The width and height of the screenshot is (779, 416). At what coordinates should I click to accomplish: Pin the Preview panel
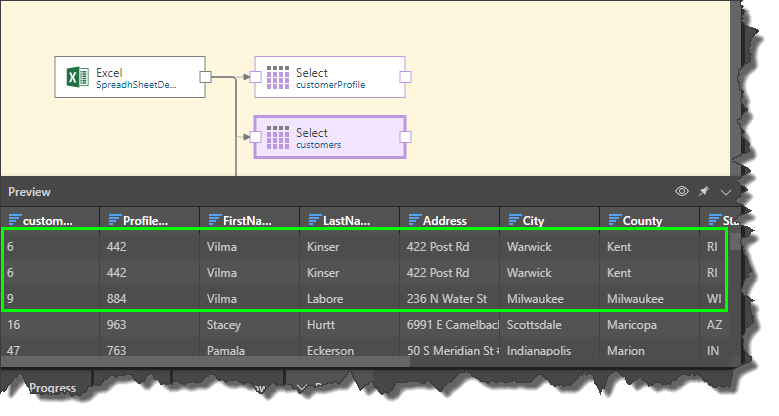tap(704, 191)
